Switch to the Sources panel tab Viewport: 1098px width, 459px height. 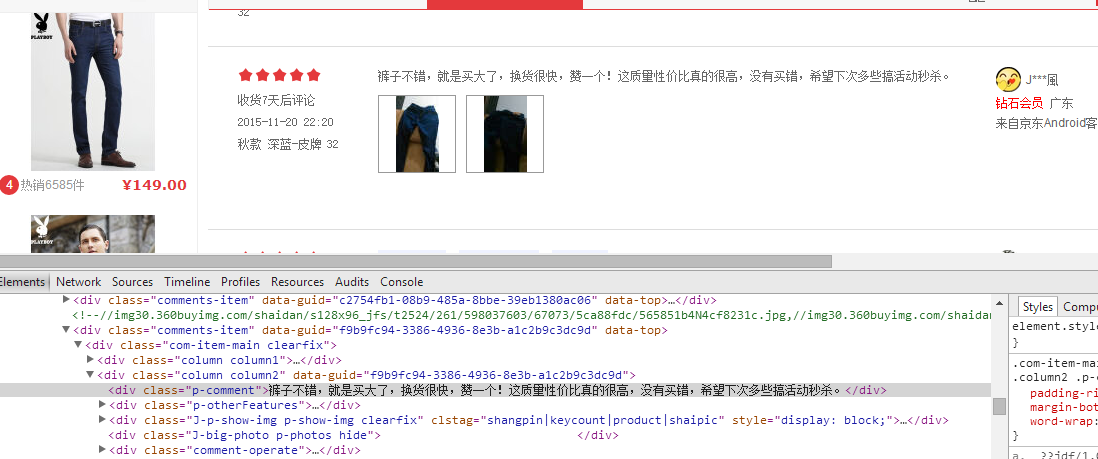(132, 282)
